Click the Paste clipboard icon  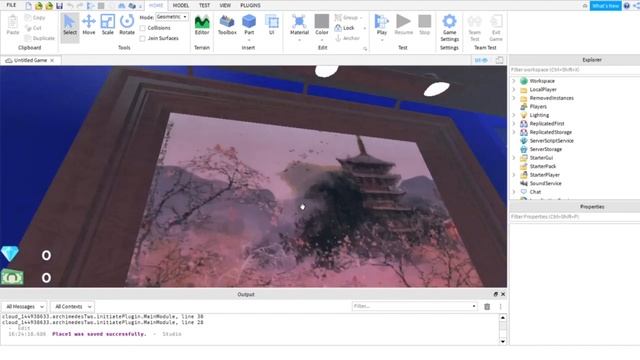(13, 25)
